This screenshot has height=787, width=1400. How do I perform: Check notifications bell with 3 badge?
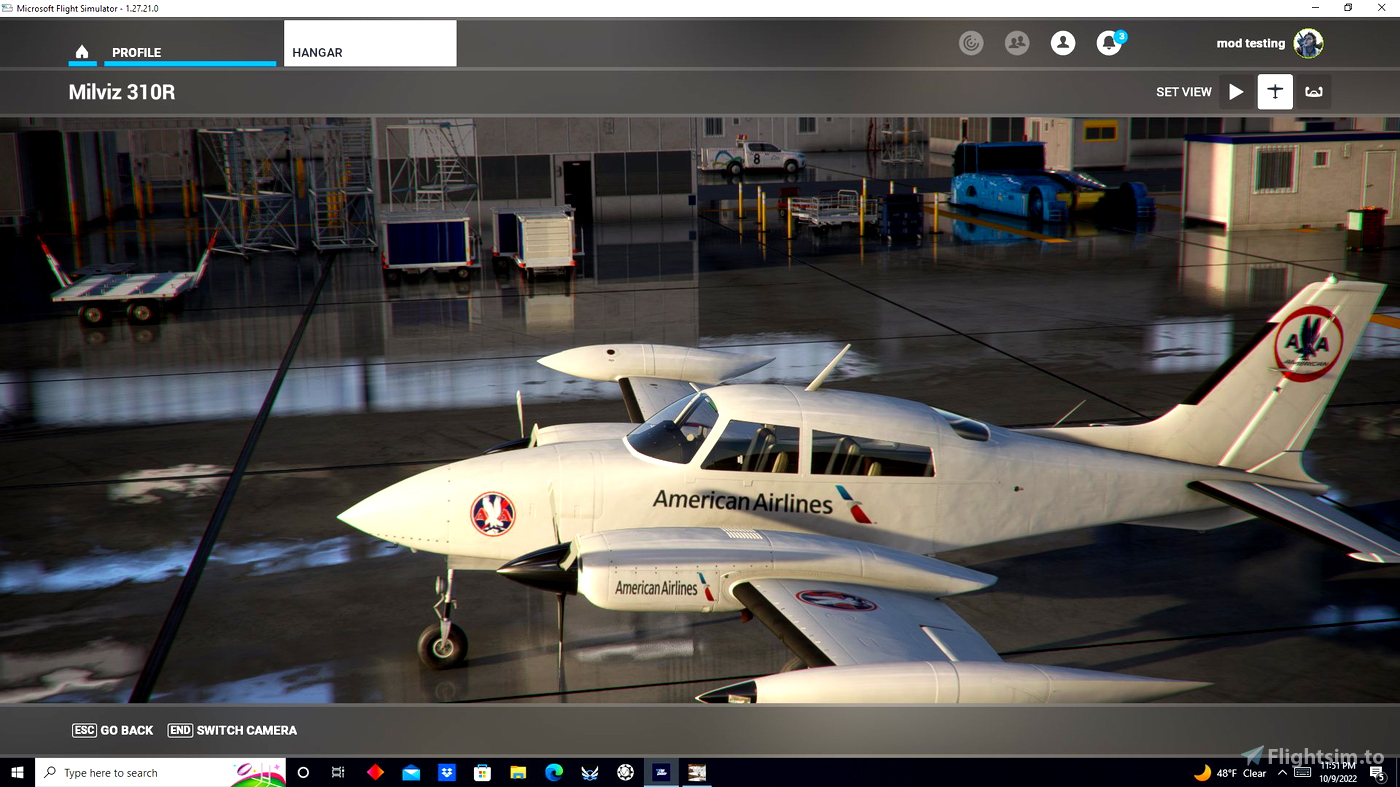click(x=1110, y=43)
